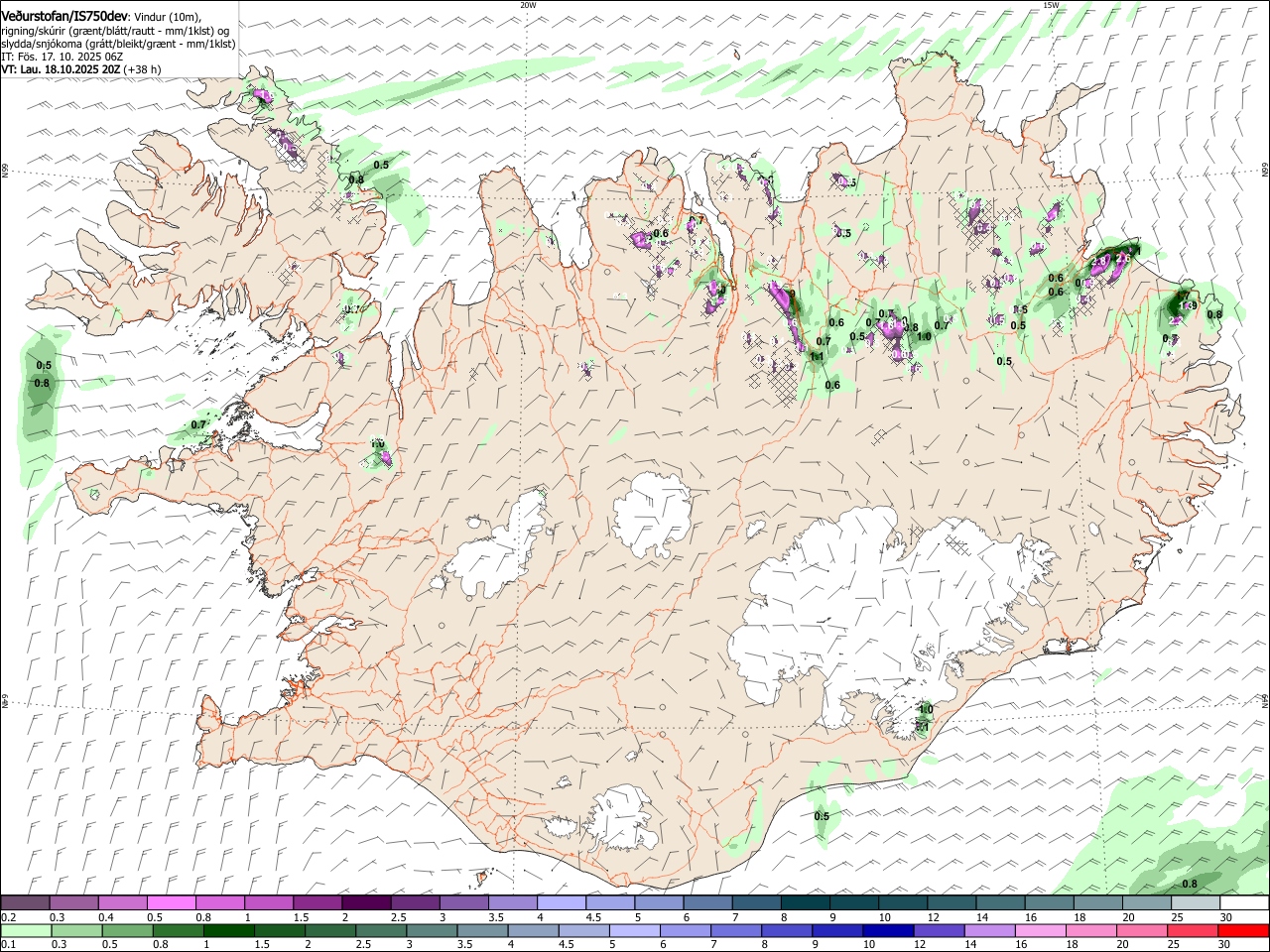
Task: Click the 'Veðurstofan/IS750dev' title text
Action: coord(64,16)
